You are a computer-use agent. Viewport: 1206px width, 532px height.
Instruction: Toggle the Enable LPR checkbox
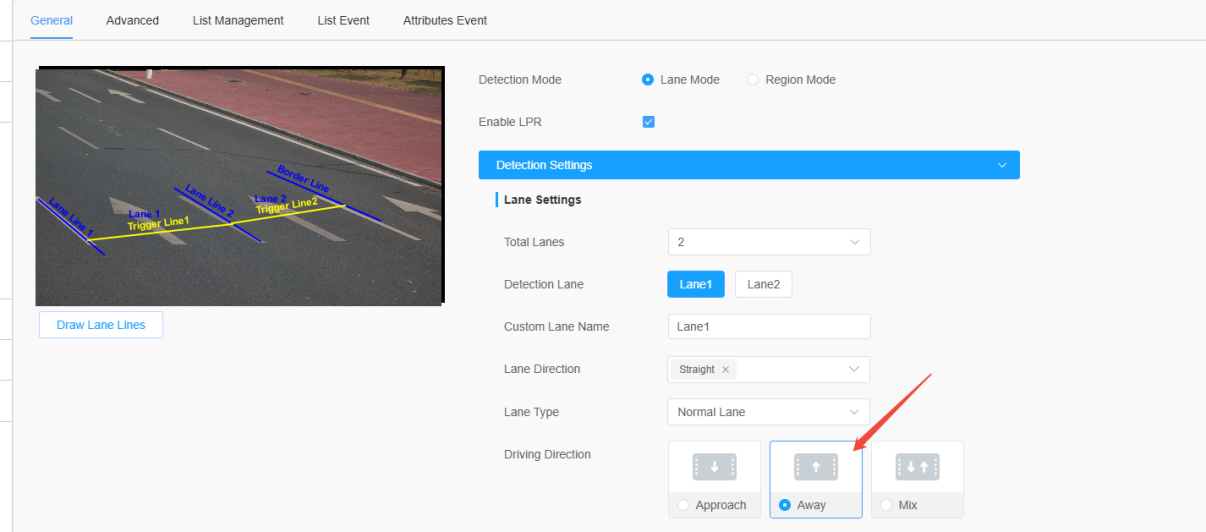pyautogui.click(x=648, y=122)
